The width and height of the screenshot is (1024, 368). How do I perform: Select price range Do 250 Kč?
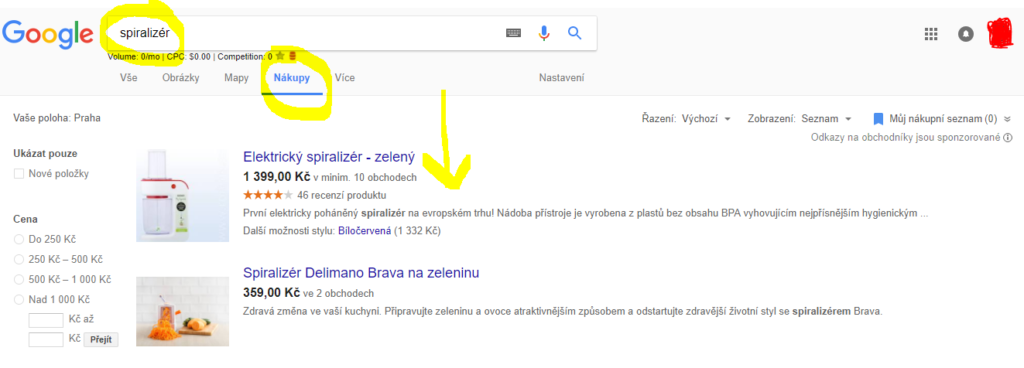(x=19, y=239)
